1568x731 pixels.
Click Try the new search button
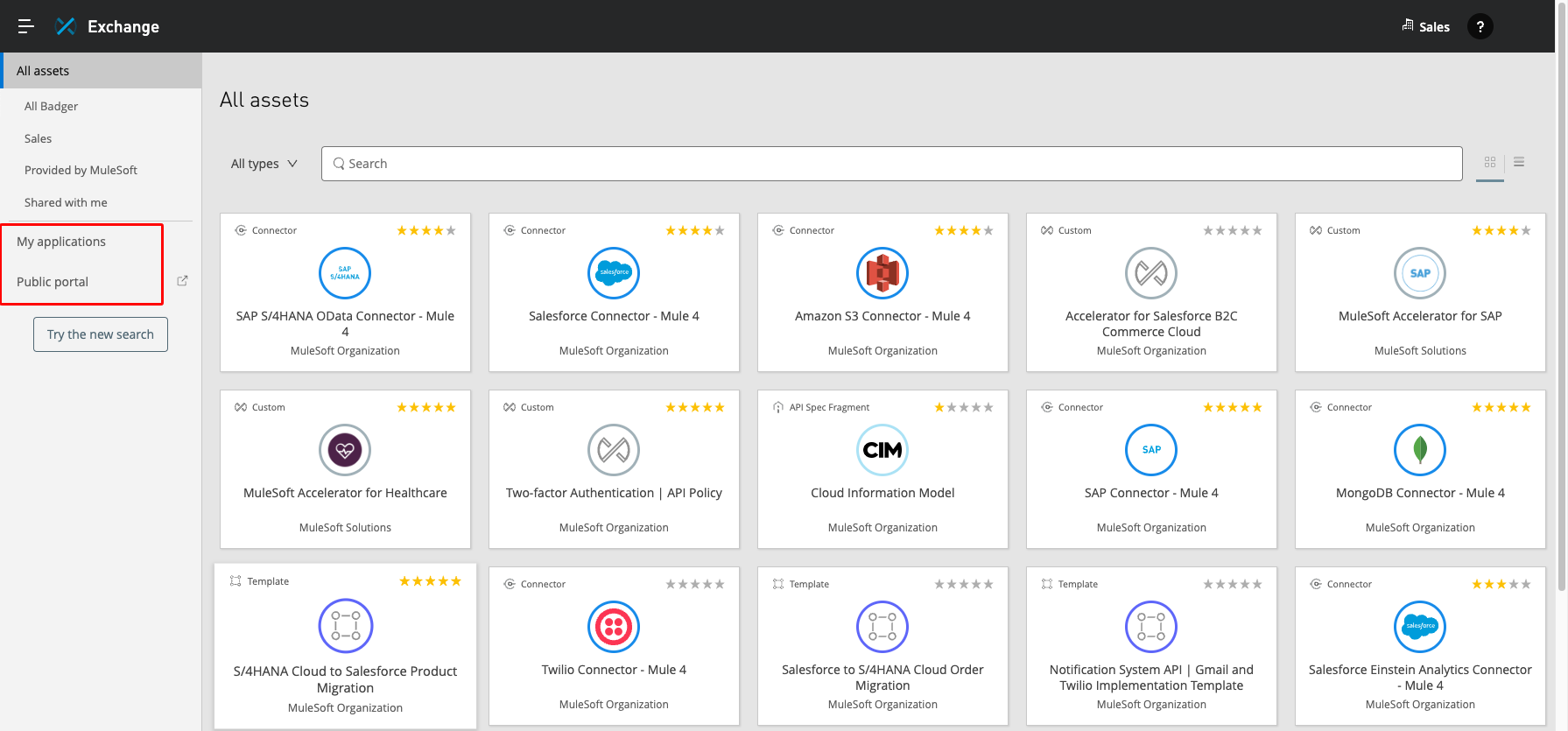pos(101,334)
